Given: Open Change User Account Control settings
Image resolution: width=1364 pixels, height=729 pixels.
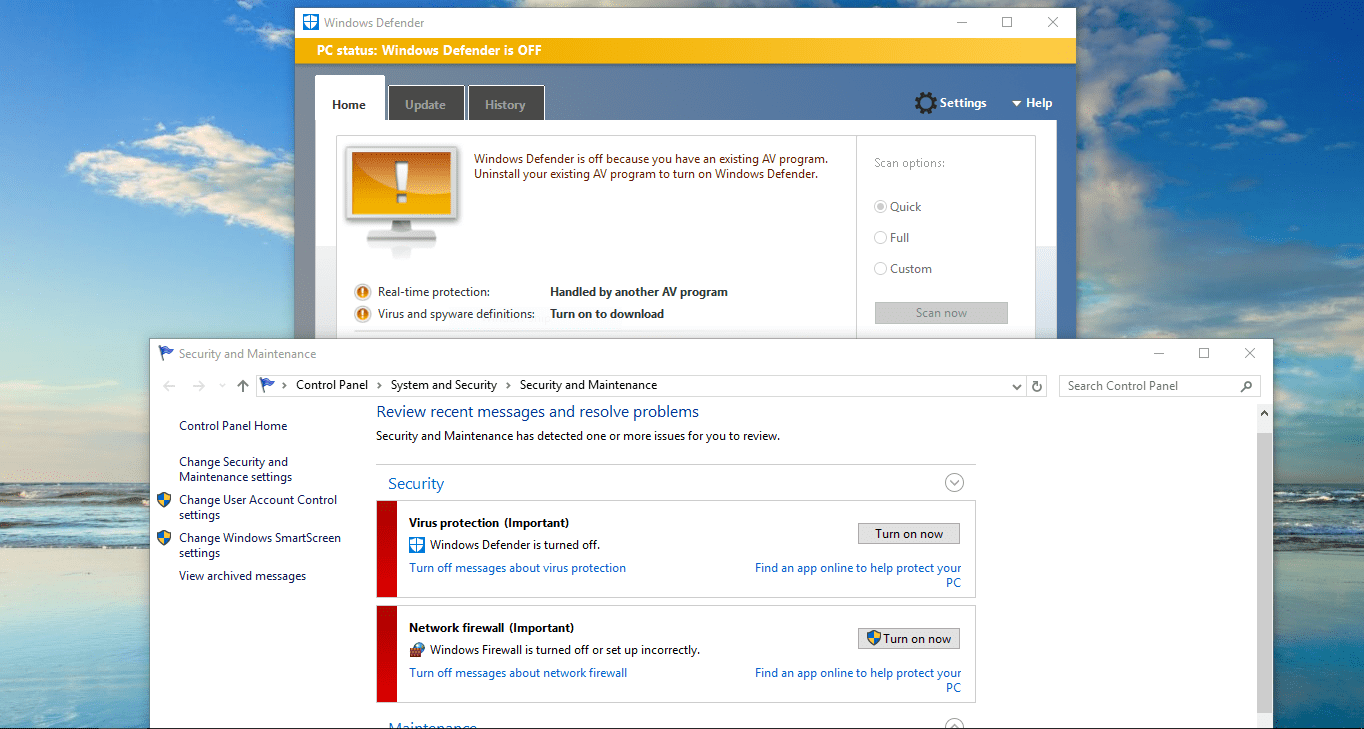Looking at the screenshot, I should 258,507.
